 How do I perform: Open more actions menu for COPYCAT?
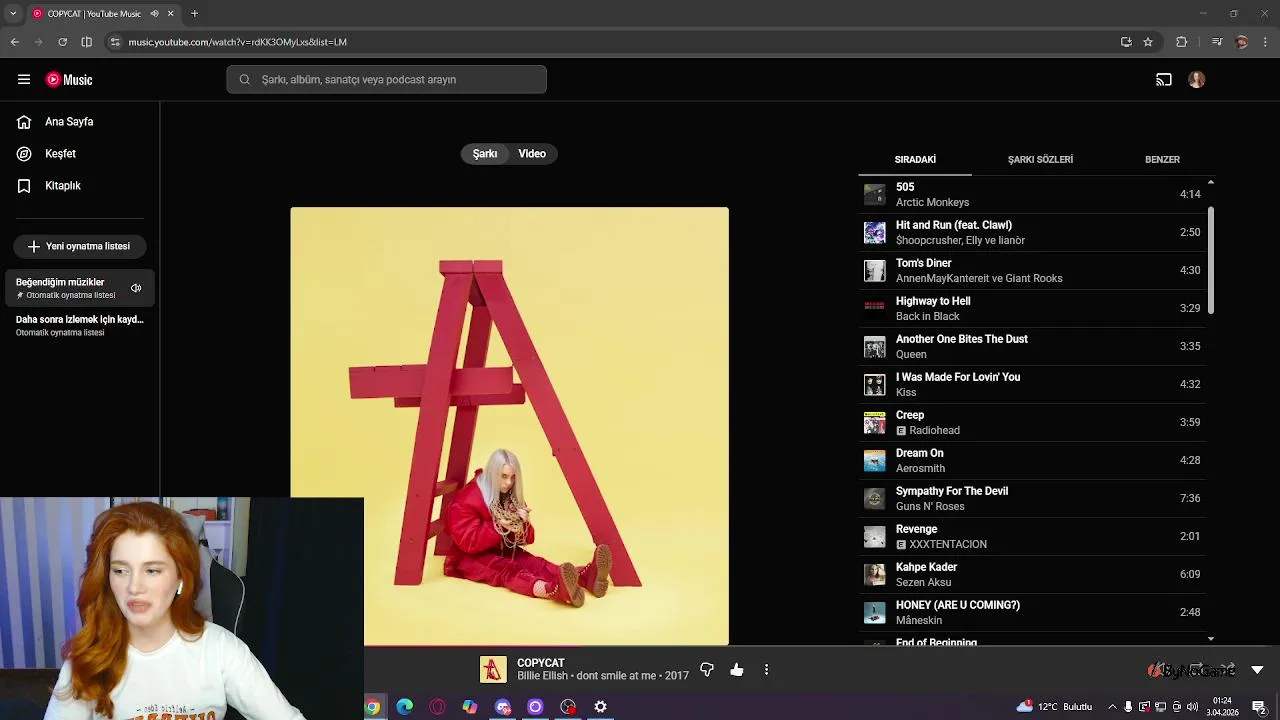766,670
